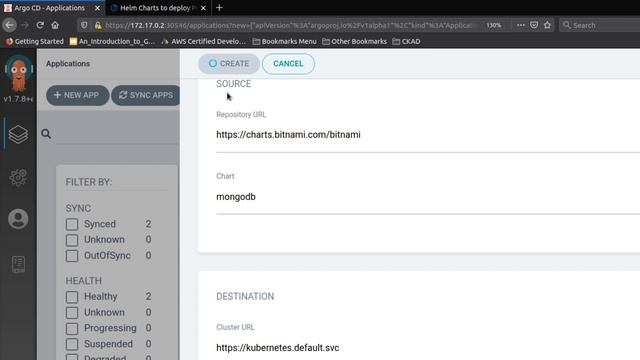The width and height of the screenshot is (640, 360).
Task: Click the NEW APP button
Action: [x=78, y=95]
